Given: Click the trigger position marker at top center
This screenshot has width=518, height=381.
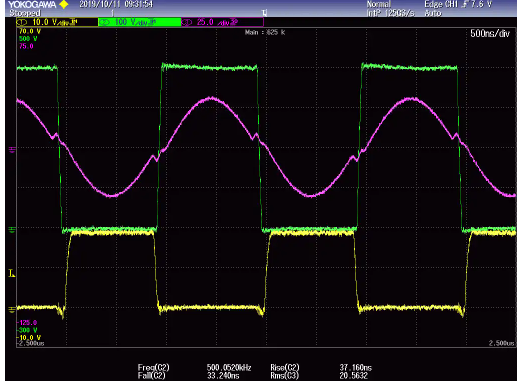Looking at the screenshot, I should [264, 13].
